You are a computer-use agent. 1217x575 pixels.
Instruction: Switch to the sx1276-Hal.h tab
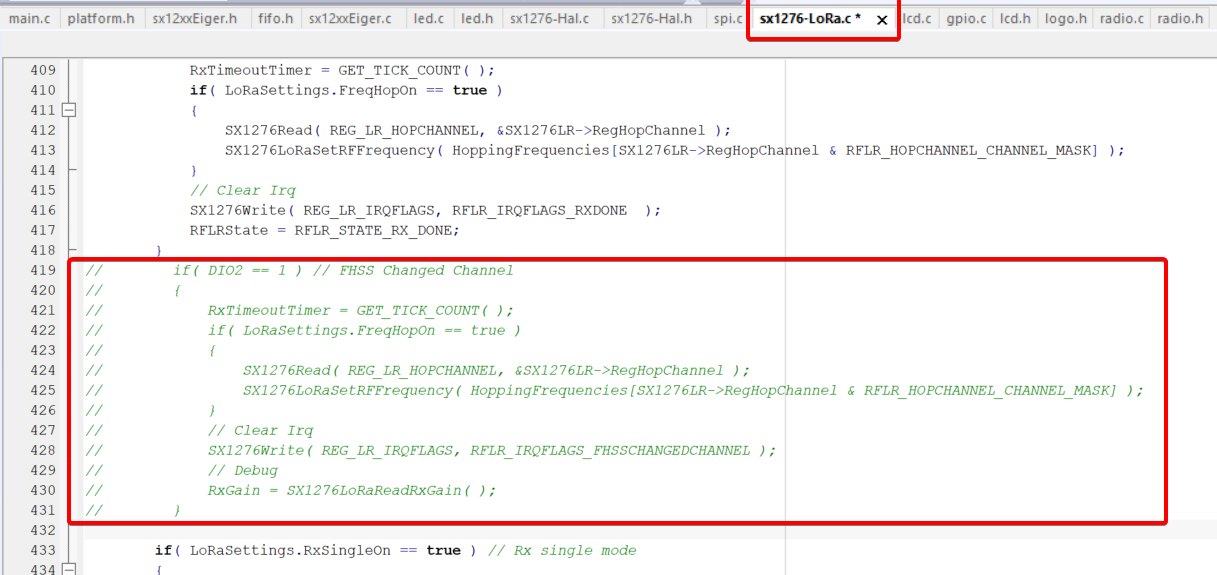coord(651,19)
